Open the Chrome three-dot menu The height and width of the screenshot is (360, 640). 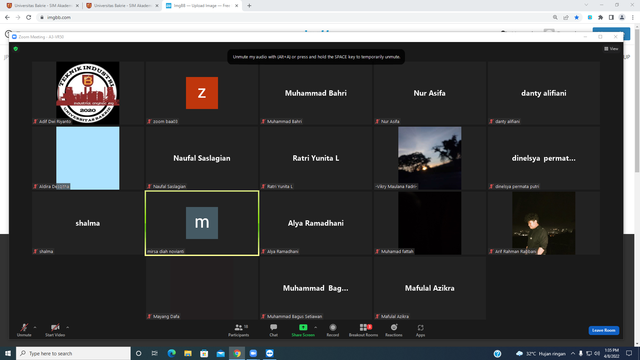tap(633, 18)
